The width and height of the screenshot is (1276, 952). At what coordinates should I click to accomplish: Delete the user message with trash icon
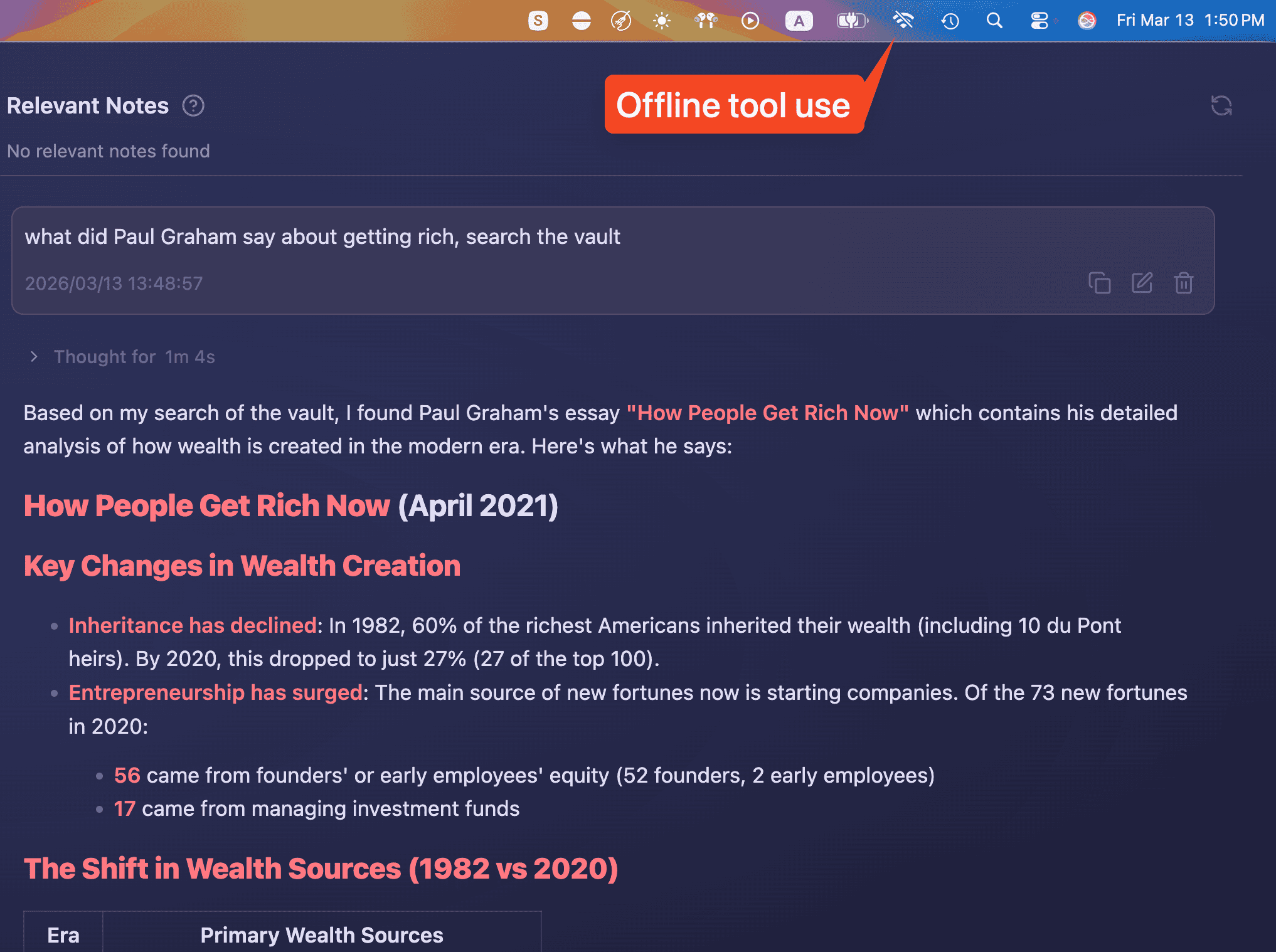tap(1184, 283)
